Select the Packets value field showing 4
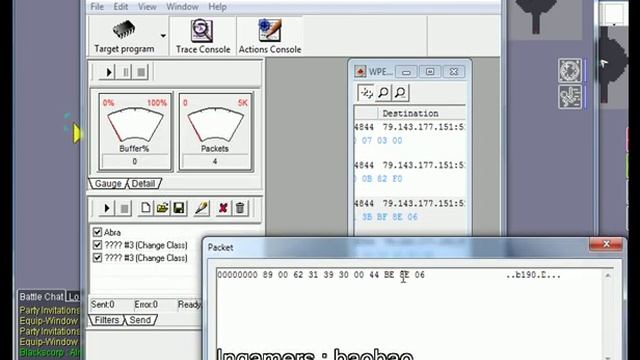 [x=215, y=161]
